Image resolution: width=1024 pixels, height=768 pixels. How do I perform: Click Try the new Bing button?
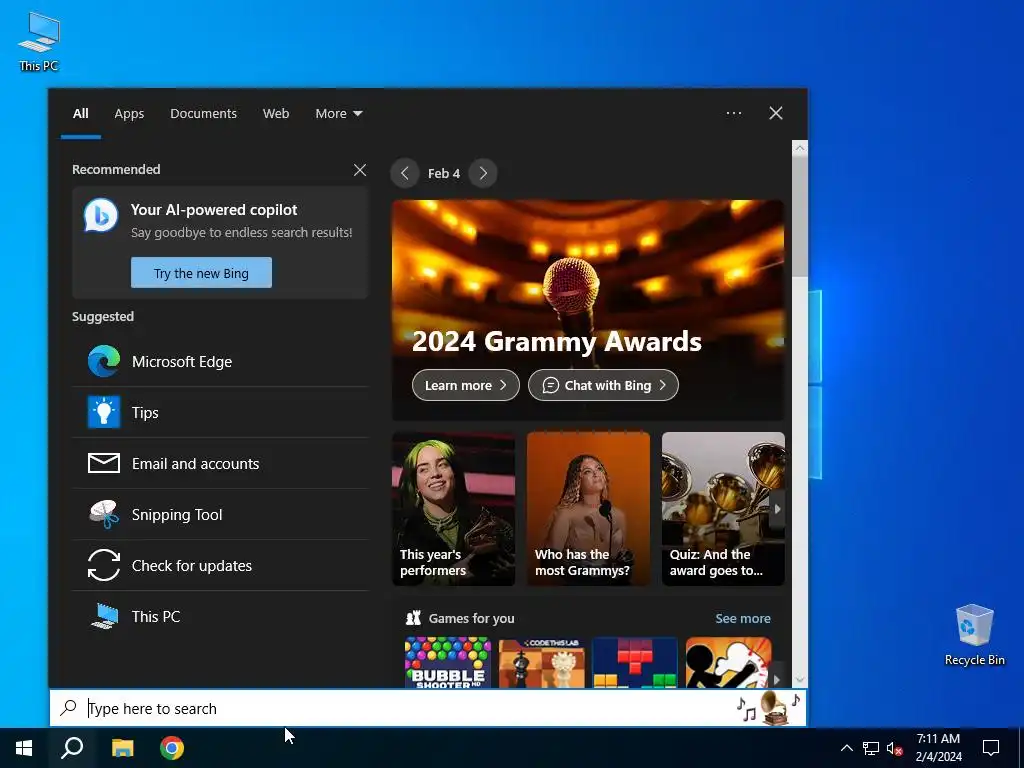(201, 273)
